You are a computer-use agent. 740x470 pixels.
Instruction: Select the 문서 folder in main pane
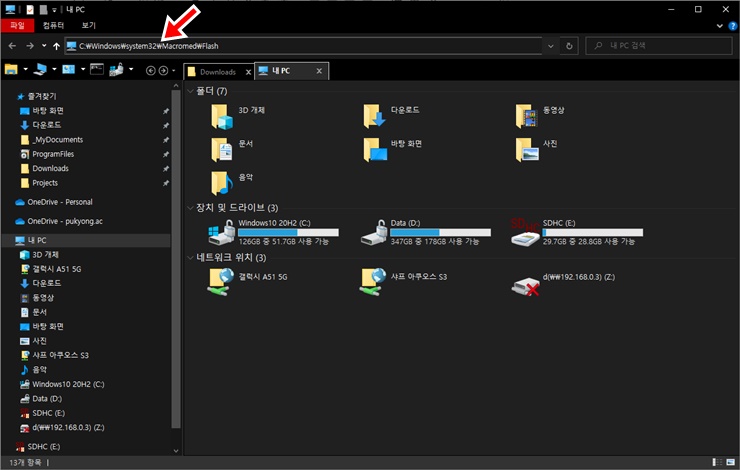tap(232, 150)
